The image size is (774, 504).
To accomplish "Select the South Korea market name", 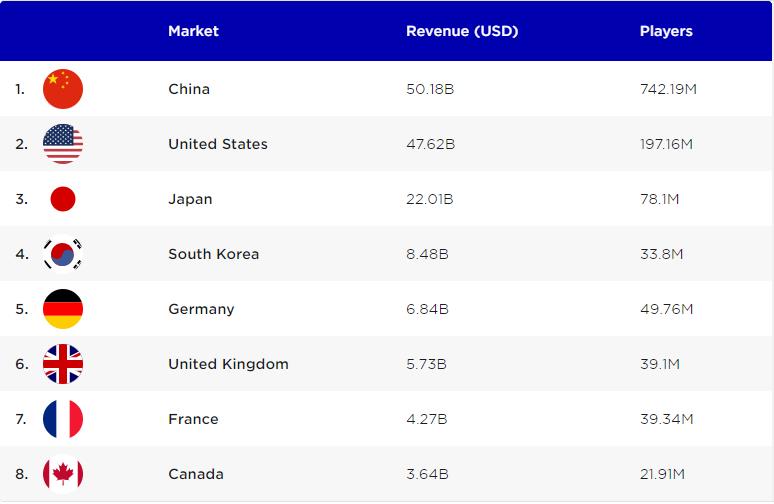I will [x=213, y=254].
